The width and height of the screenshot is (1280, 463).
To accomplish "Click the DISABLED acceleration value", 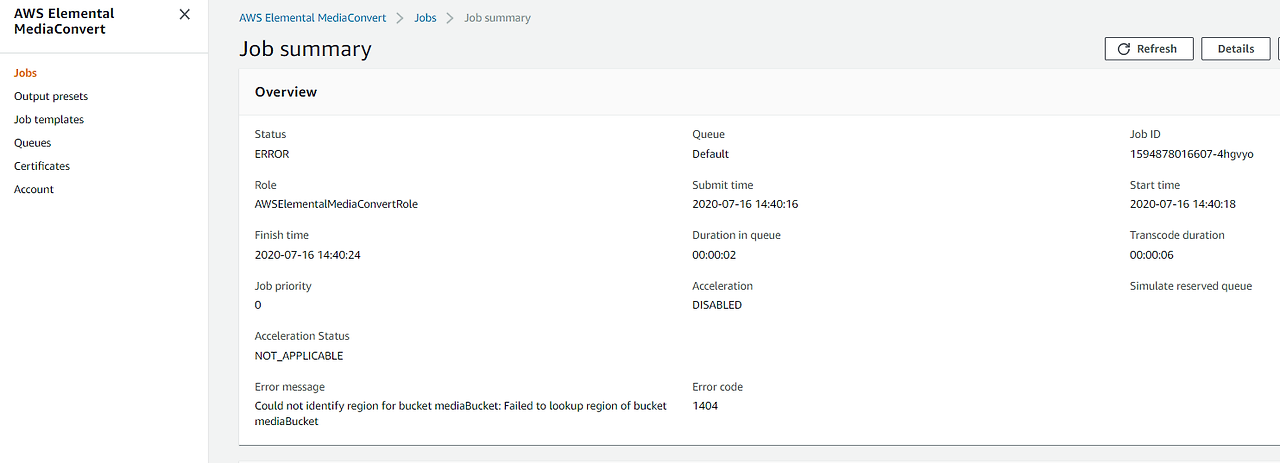I will pyautogui.click(x=717, y=305).
